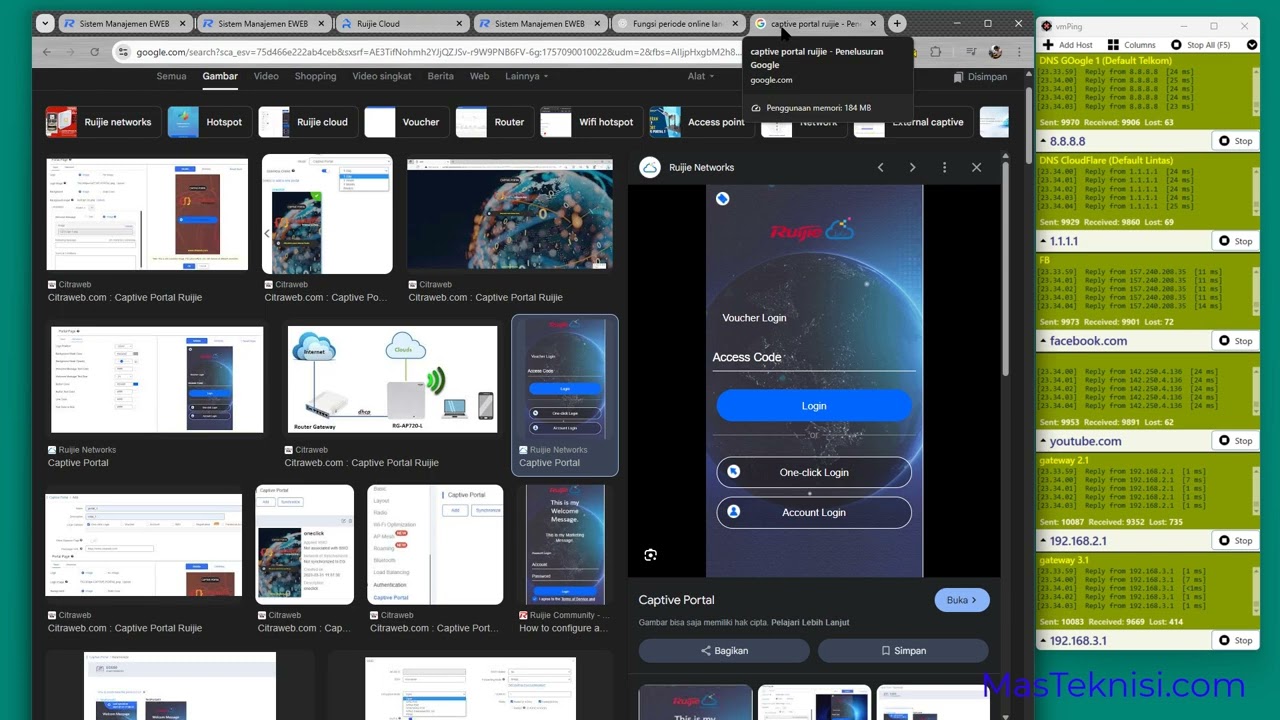Screen dimensions: 1280x720
Task: Open the vmPing options dropdown arrow
Action: point(1251,45)
